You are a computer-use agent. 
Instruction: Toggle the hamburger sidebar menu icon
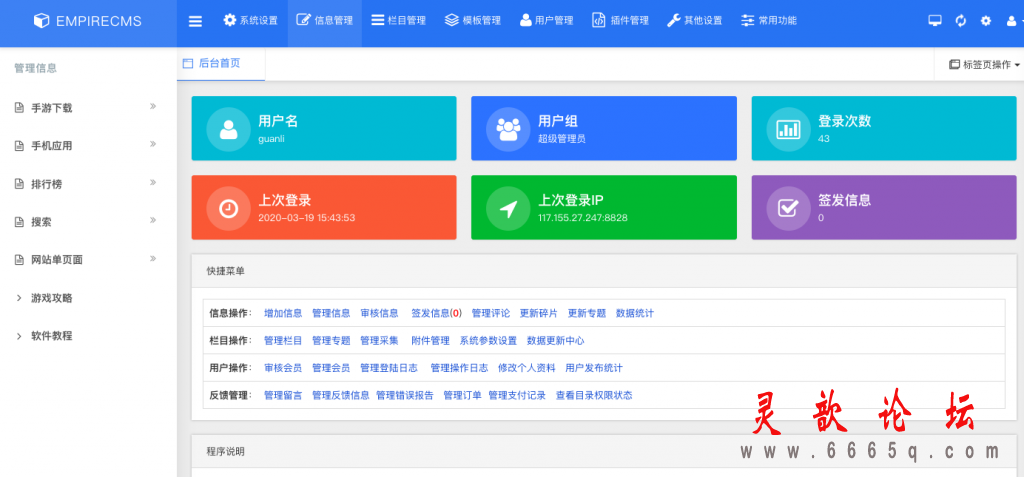[195, 21]
